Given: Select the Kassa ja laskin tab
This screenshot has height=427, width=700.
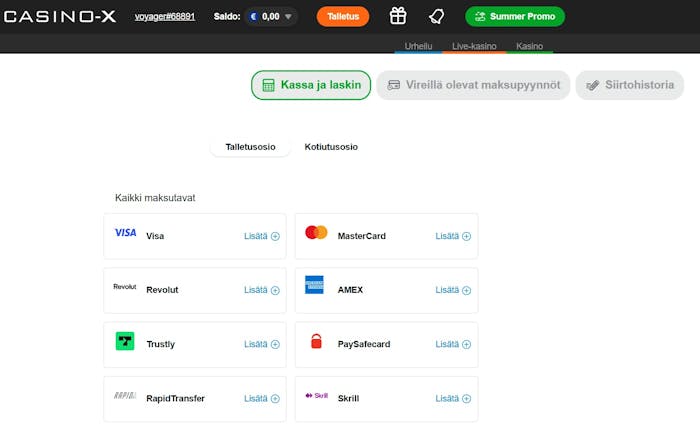Looking at the screenshot, I should click(x=311, y=85).
